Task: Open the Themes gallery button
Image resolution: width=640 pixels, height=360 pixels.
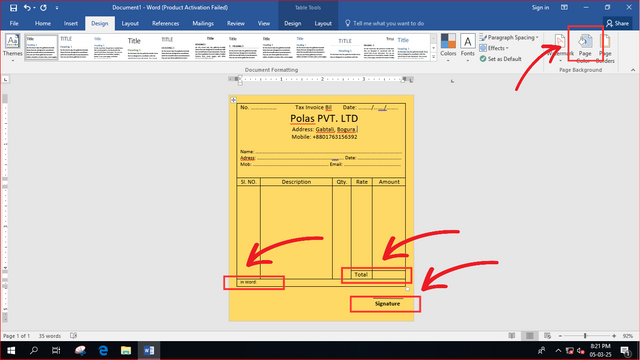Action: (13, 48)
